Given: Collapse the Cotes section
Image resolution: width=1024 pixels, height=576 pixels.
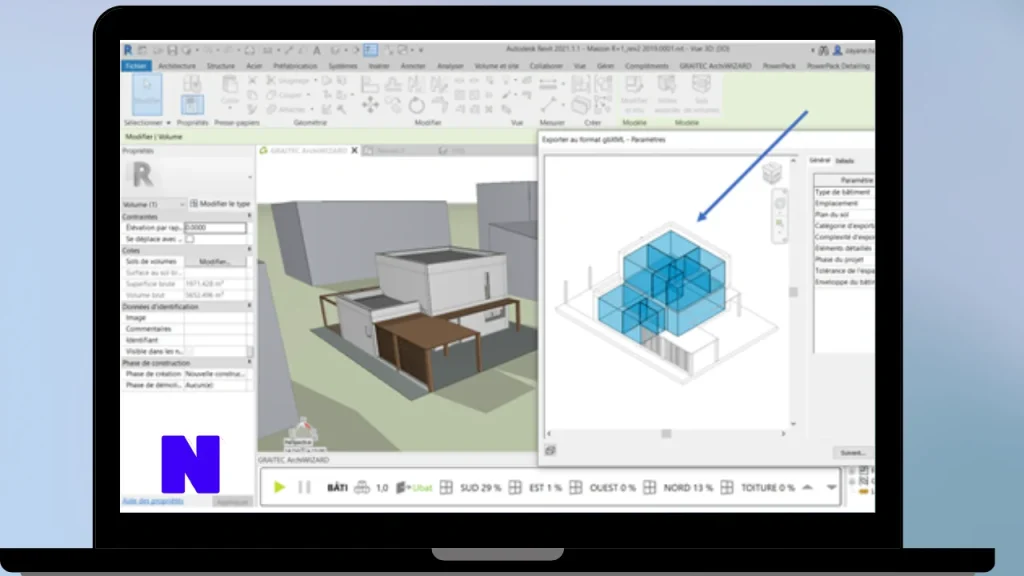Looking at the screenshot, I should pos(249,249).
